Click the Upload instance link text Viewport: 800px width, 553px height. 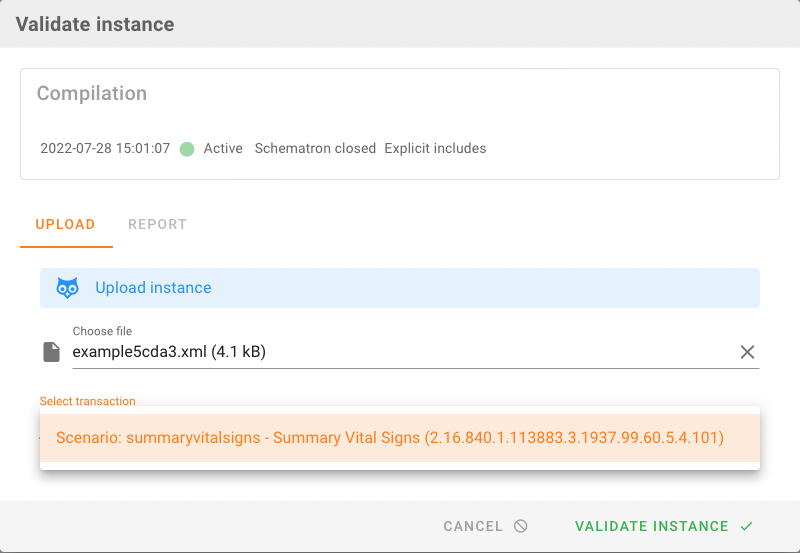(153, 288)
